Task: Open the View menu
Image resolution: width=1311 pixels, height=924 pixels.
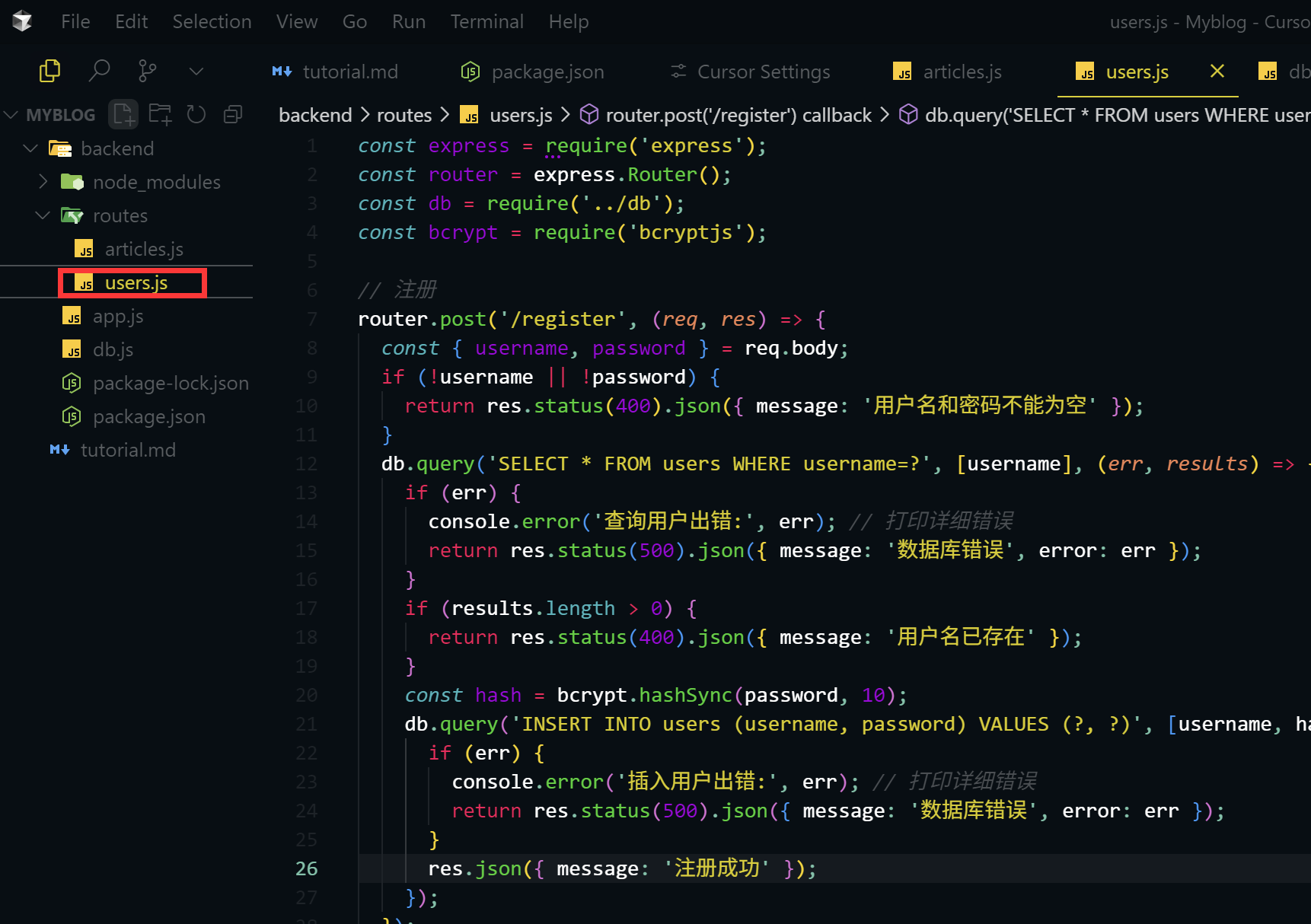Action: coord(297,21)
